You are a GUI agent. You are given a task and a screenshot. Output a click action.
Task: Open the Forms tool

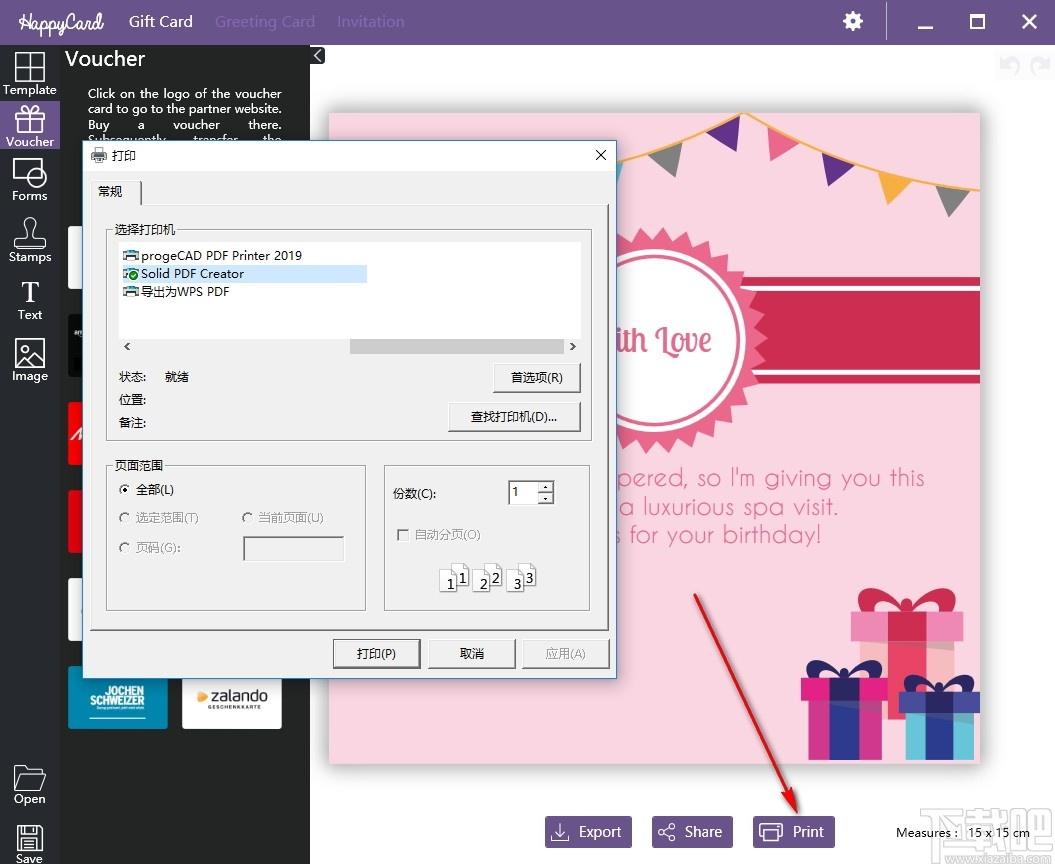[30, 180]
